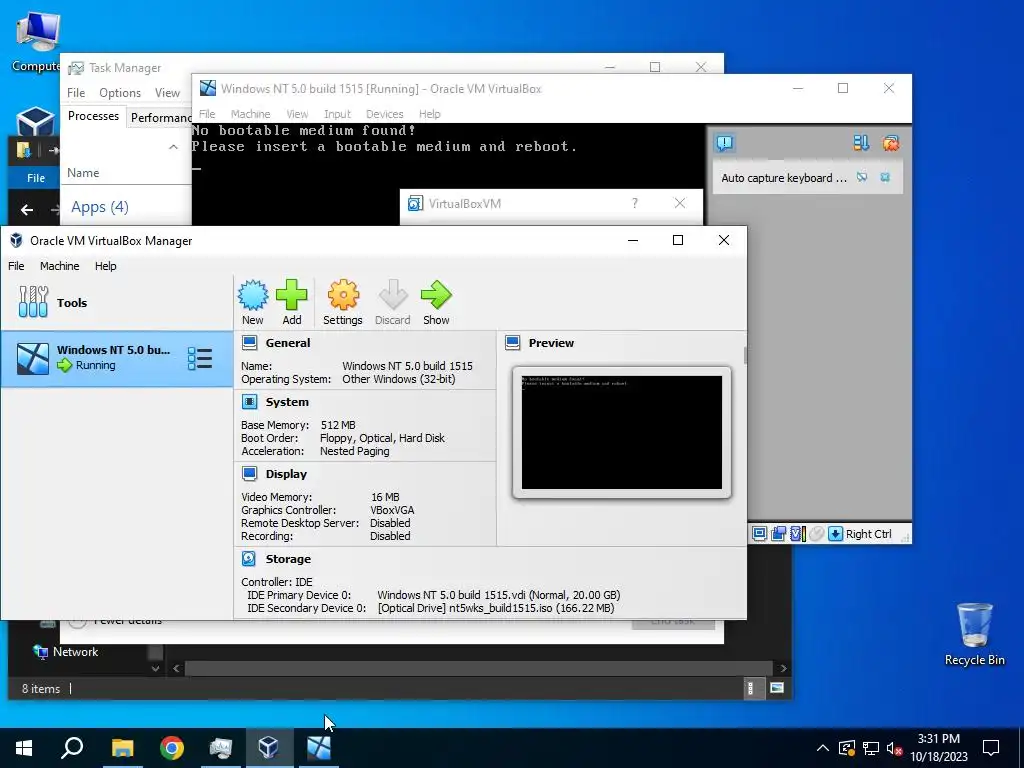Open the Options menu in Task Manager

point(120,93)
